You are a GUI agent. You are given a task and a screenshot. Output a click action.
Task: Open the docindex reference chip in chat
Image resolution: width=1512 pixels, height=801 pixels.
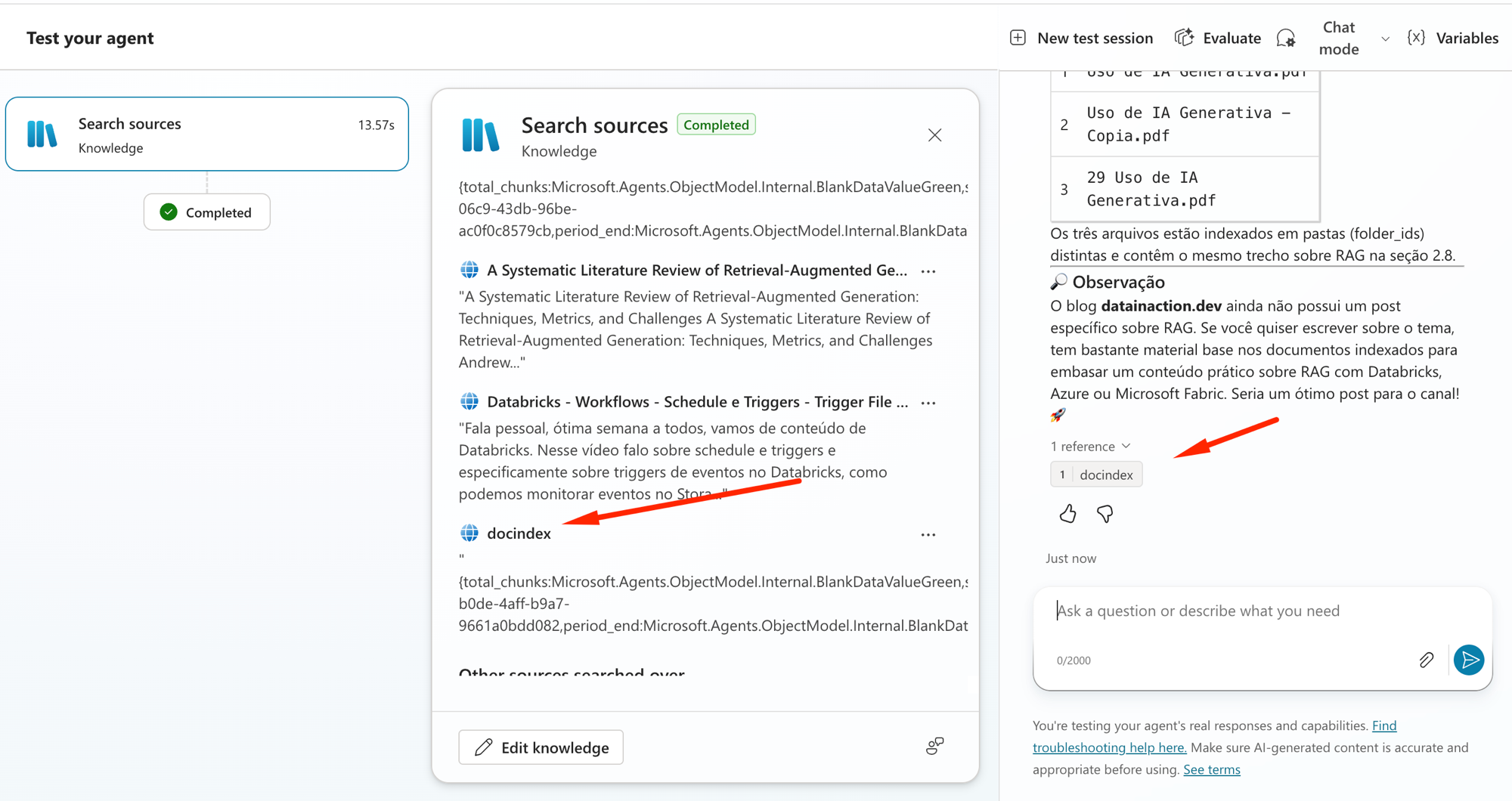1096,475
